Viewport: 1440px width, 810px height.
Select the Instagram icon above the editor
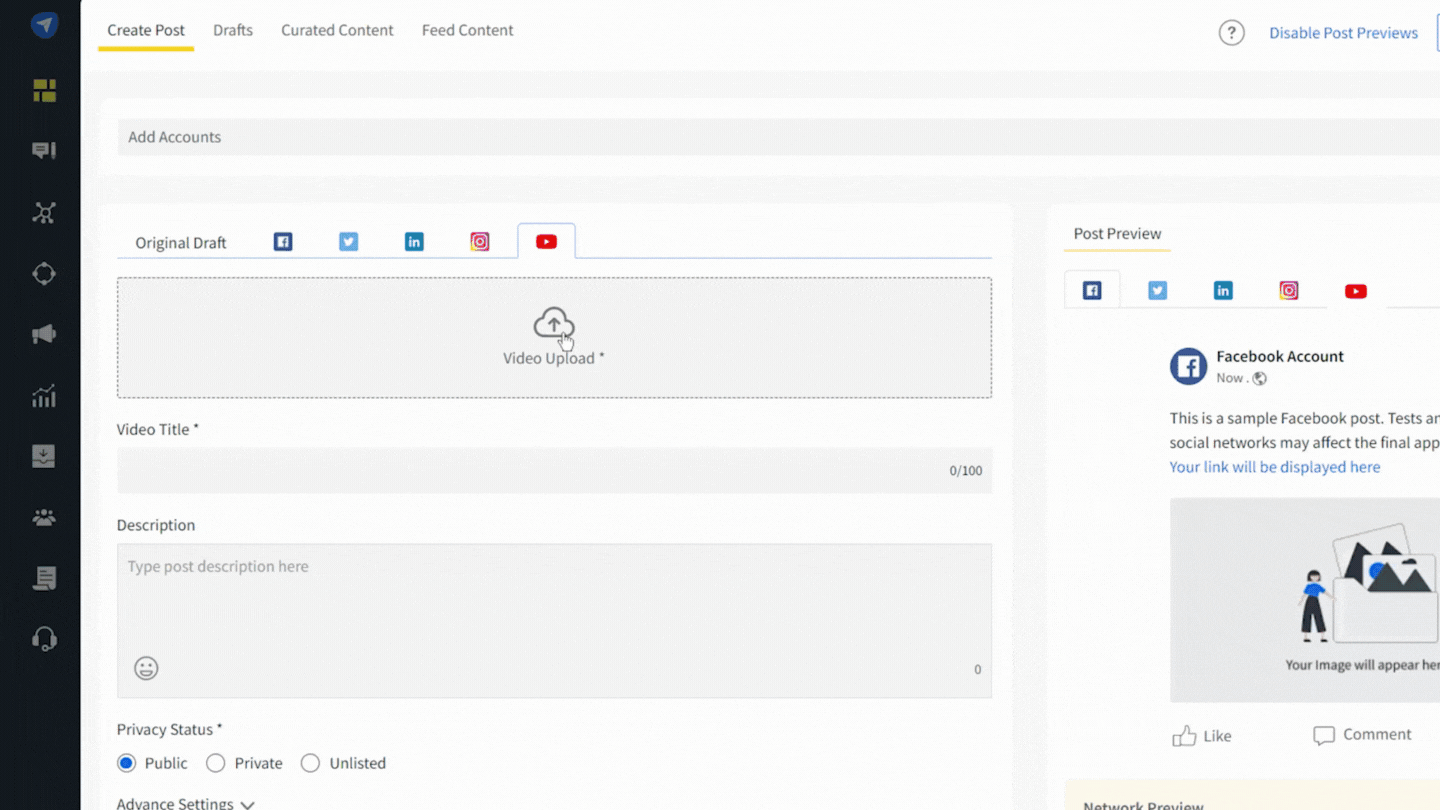pos(480,241)
